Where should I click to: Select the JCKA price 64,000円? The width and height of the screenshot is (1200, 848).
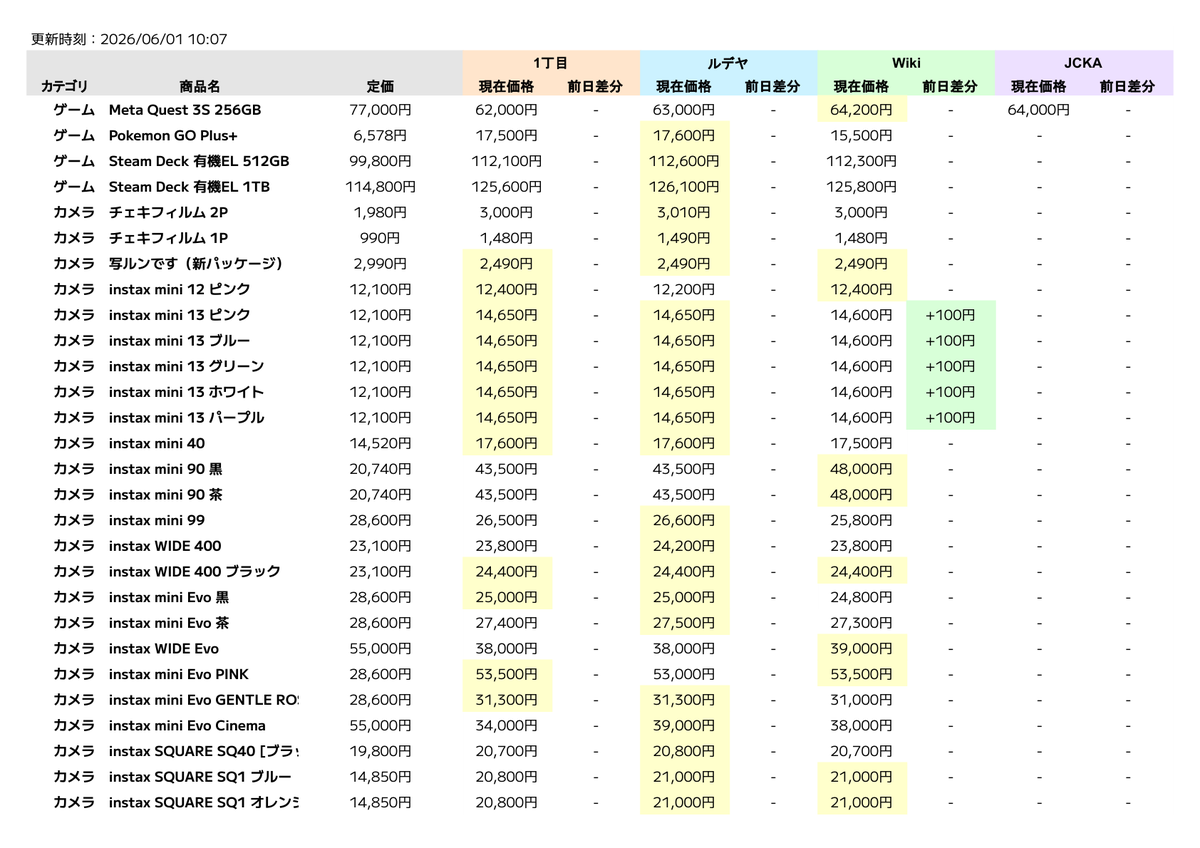1039,110
